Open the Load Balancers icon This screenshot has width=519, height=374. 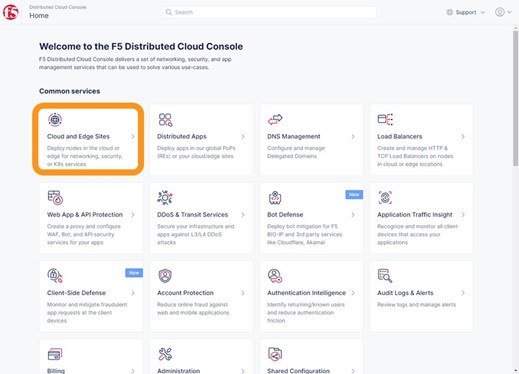pyautogui.click(x=385, y=119)
